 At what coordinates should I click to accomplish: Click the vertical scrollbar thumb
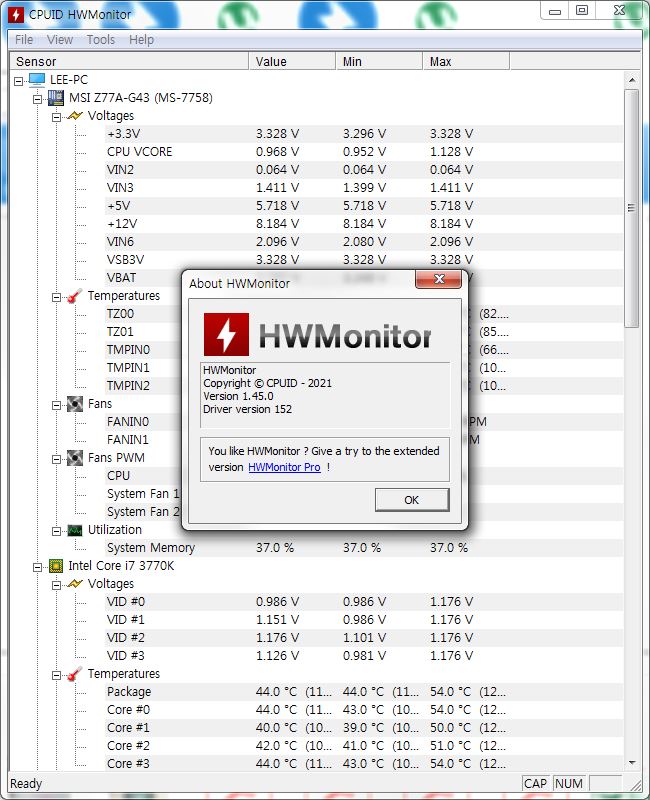(632, 208)
